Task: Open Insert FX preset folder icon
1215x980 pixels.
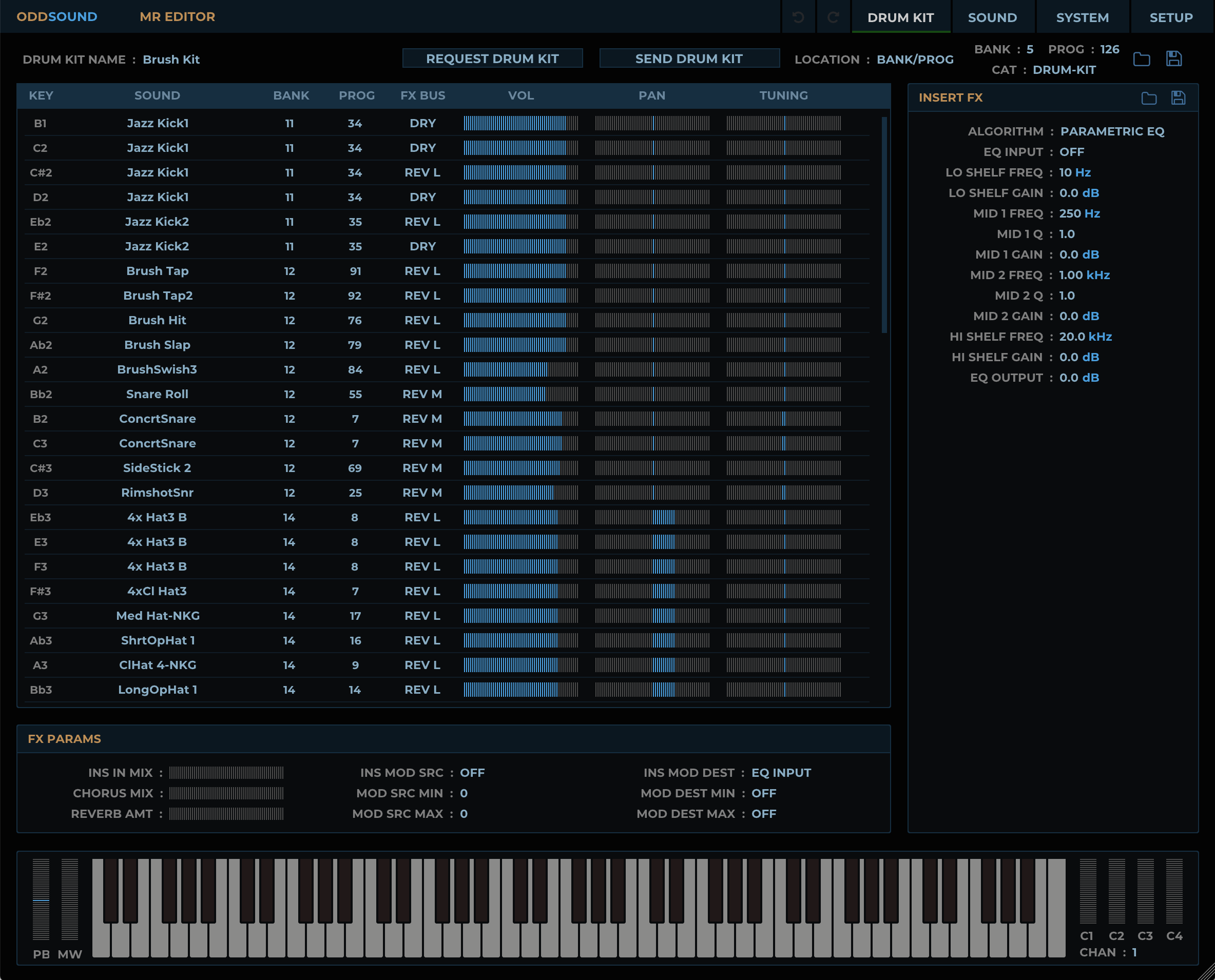Action: click(x=1149, y=97)
